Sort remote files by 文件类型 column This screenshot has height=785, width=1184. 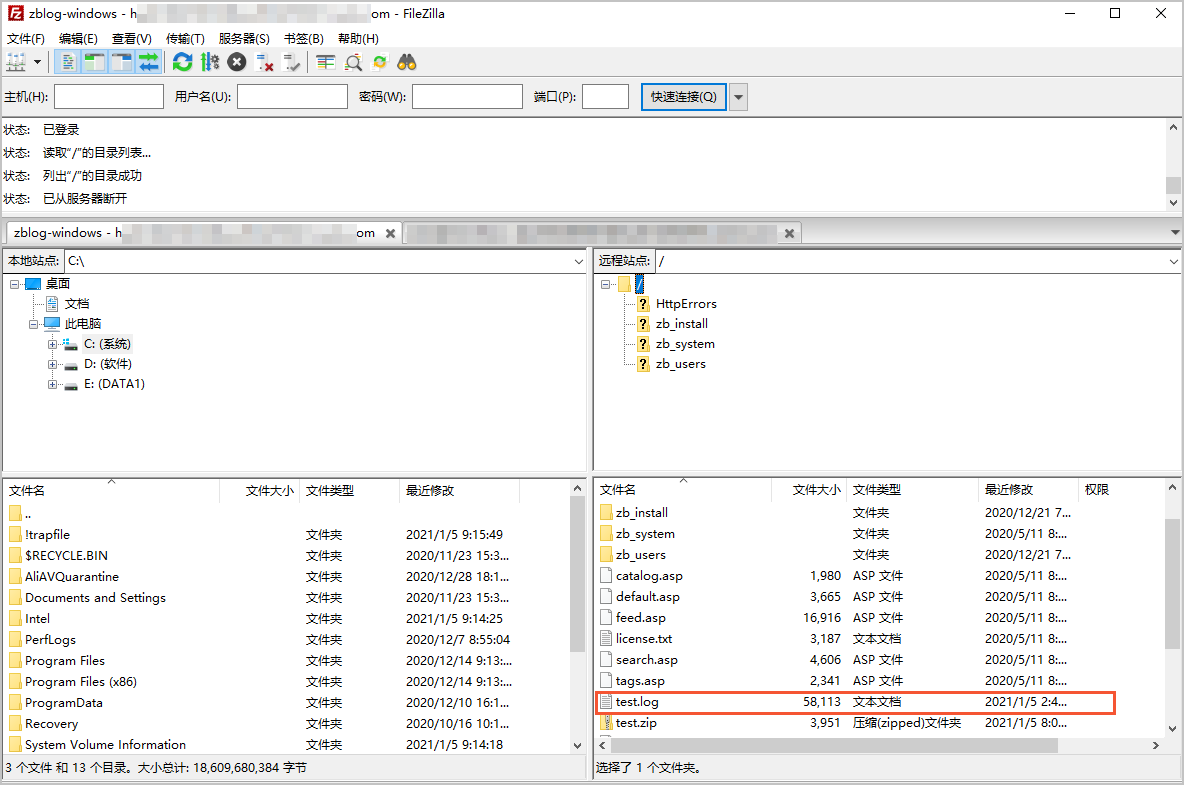(912, 490)
